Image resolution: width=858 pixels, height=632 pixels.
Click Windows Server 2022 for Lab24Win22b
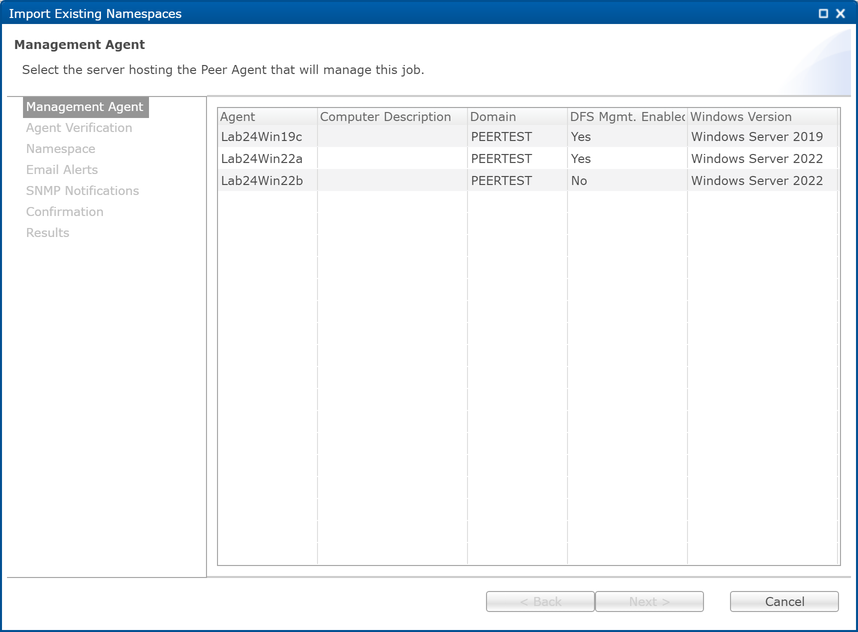pos(757,181)
